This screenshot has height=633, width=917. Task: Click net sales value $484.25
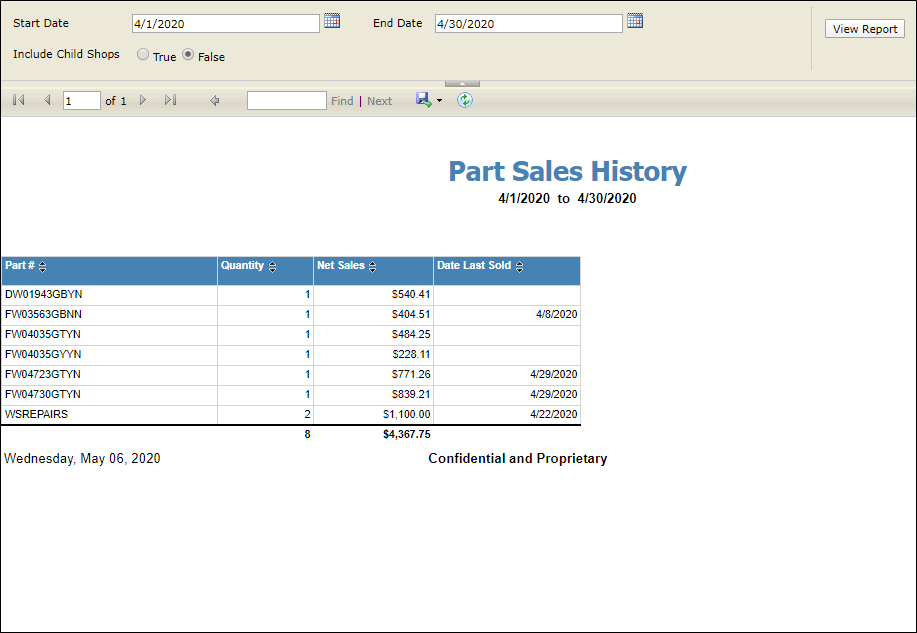pyautogui.click(x=411, y=334)
